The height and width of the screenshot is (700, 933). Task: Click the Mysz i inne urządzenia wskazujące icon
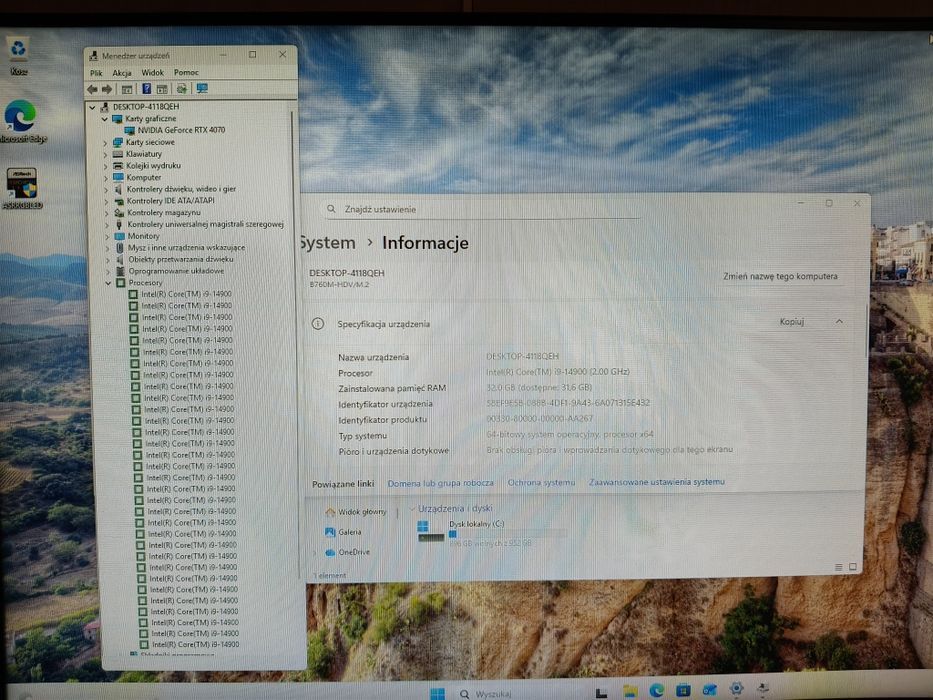point(119,248)
